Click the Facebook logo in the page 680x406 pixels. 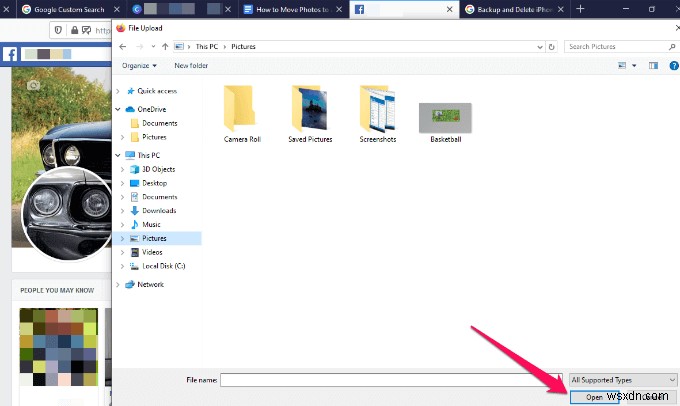point(10,54)
